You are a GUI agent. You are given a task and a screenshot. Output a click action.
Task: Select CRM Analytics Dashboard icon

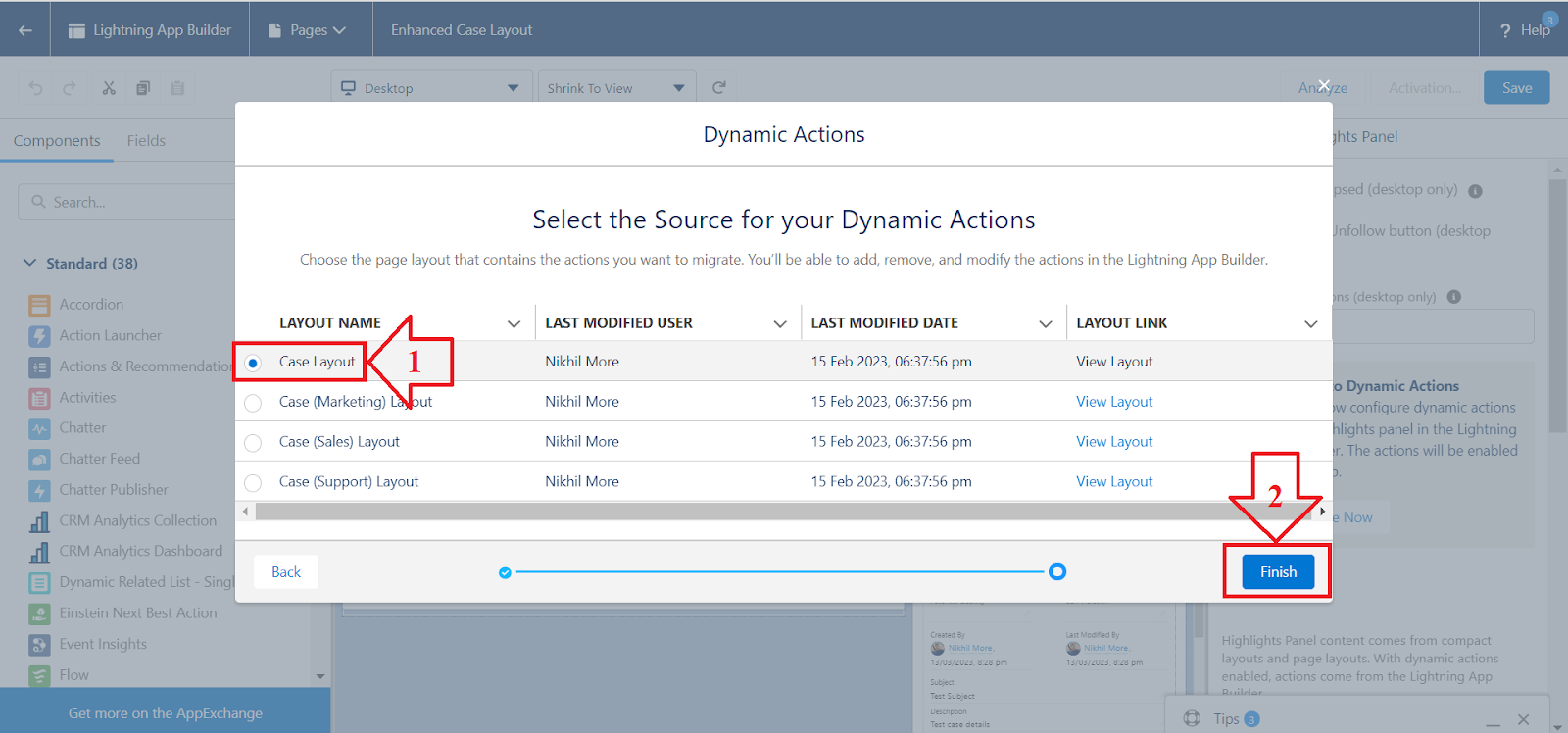tap(39, 552)
